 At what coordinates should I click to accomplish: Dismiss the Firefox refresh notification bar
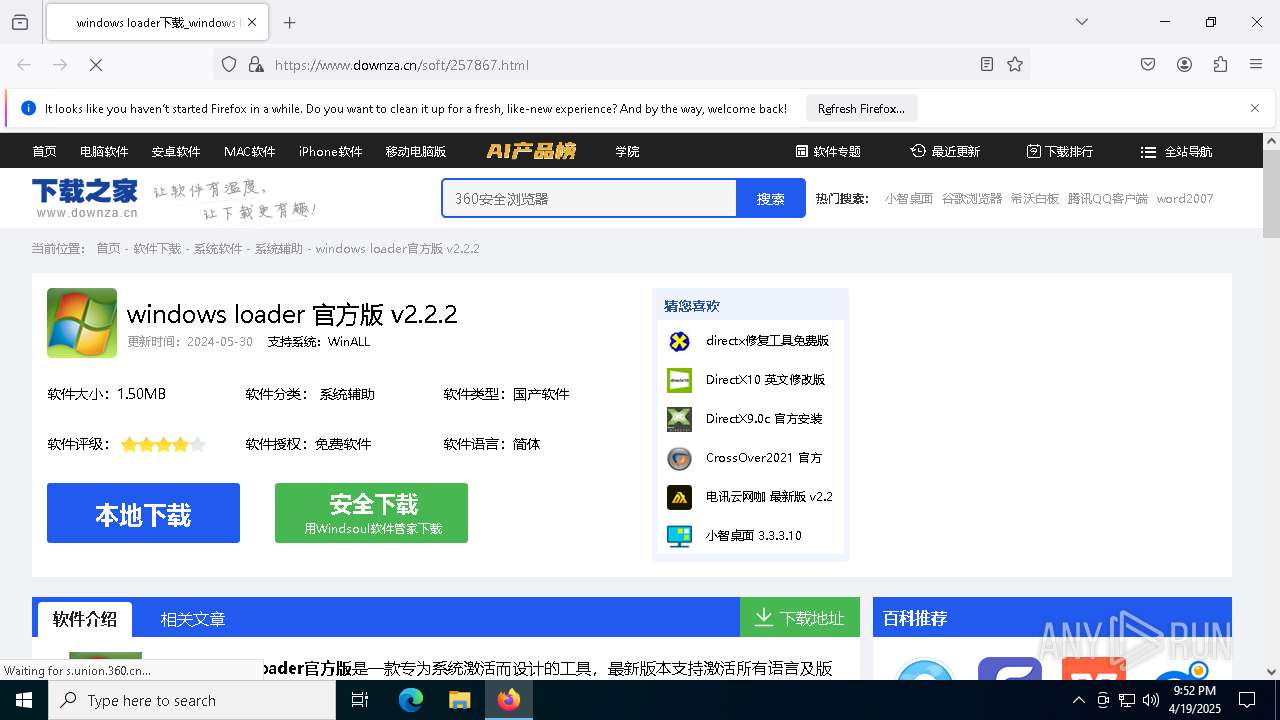[1255, 108]
